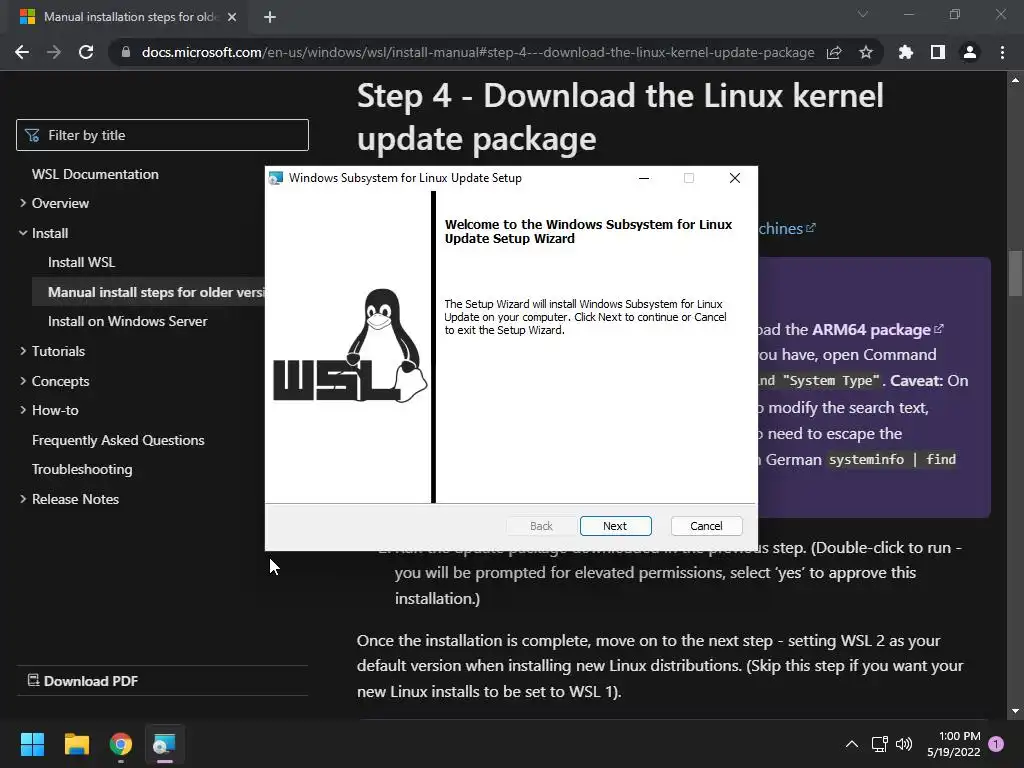Open File Explorer from taskbar
This screenshot has width=1024, height=768.
point(76,744)
